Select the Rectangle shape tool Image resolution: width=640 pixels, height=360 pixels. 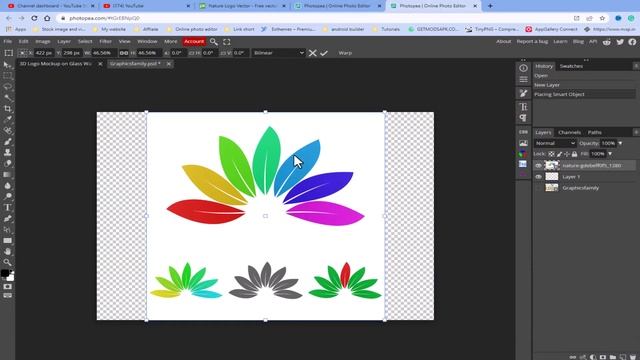pyautogui.click(x=7, y=241)
